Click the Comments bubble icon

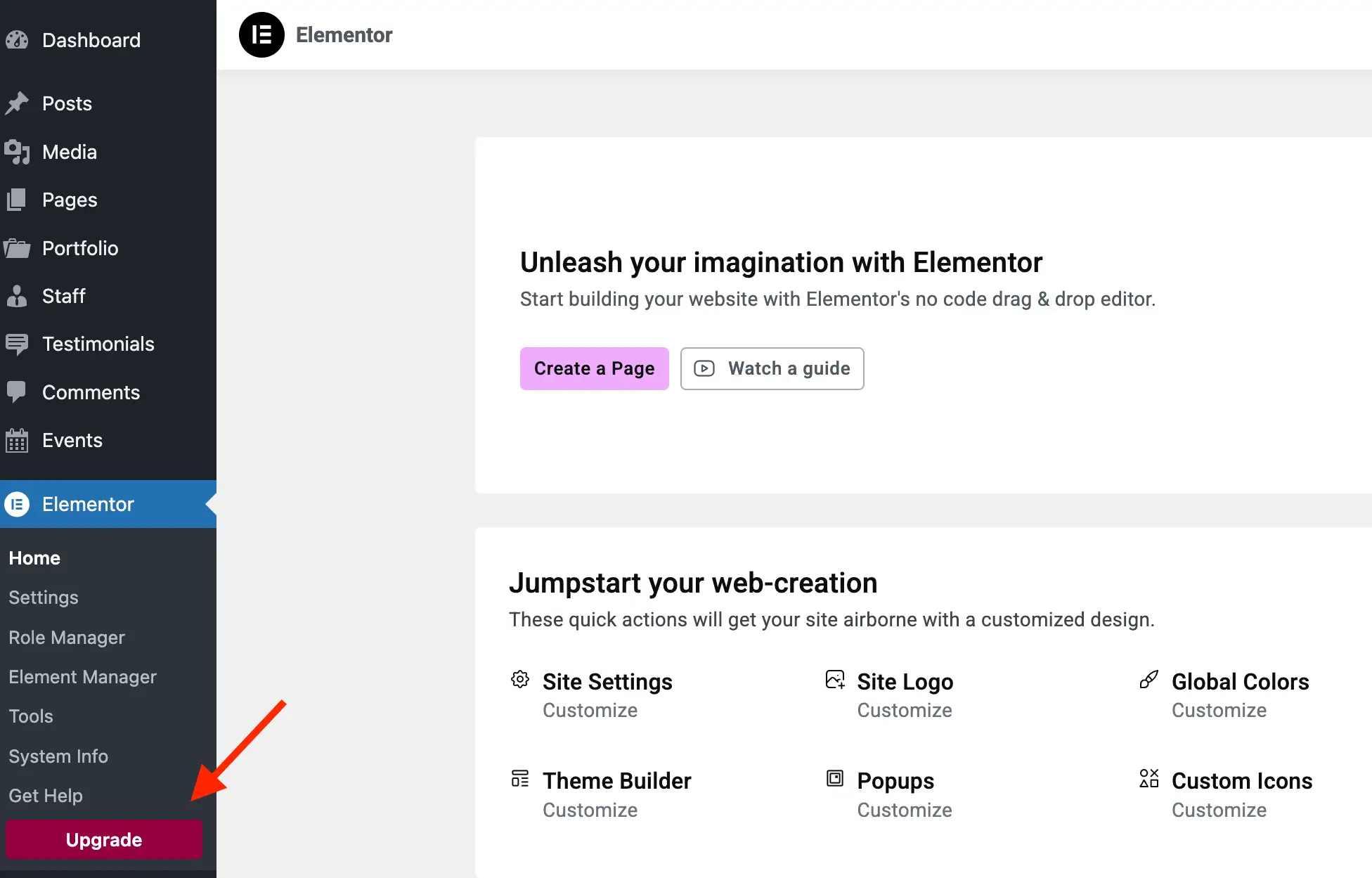point(17,392)
